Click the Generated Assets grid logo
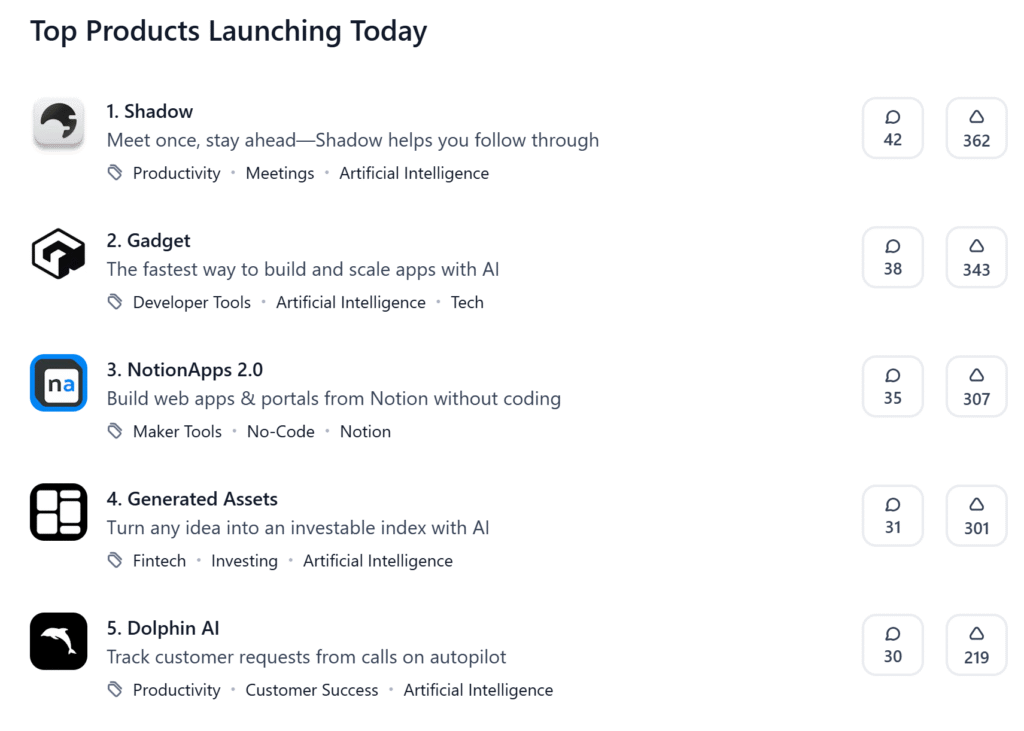Image resolution: width=1024 pixels, height=731 pixels. click(x=59, y=512)
